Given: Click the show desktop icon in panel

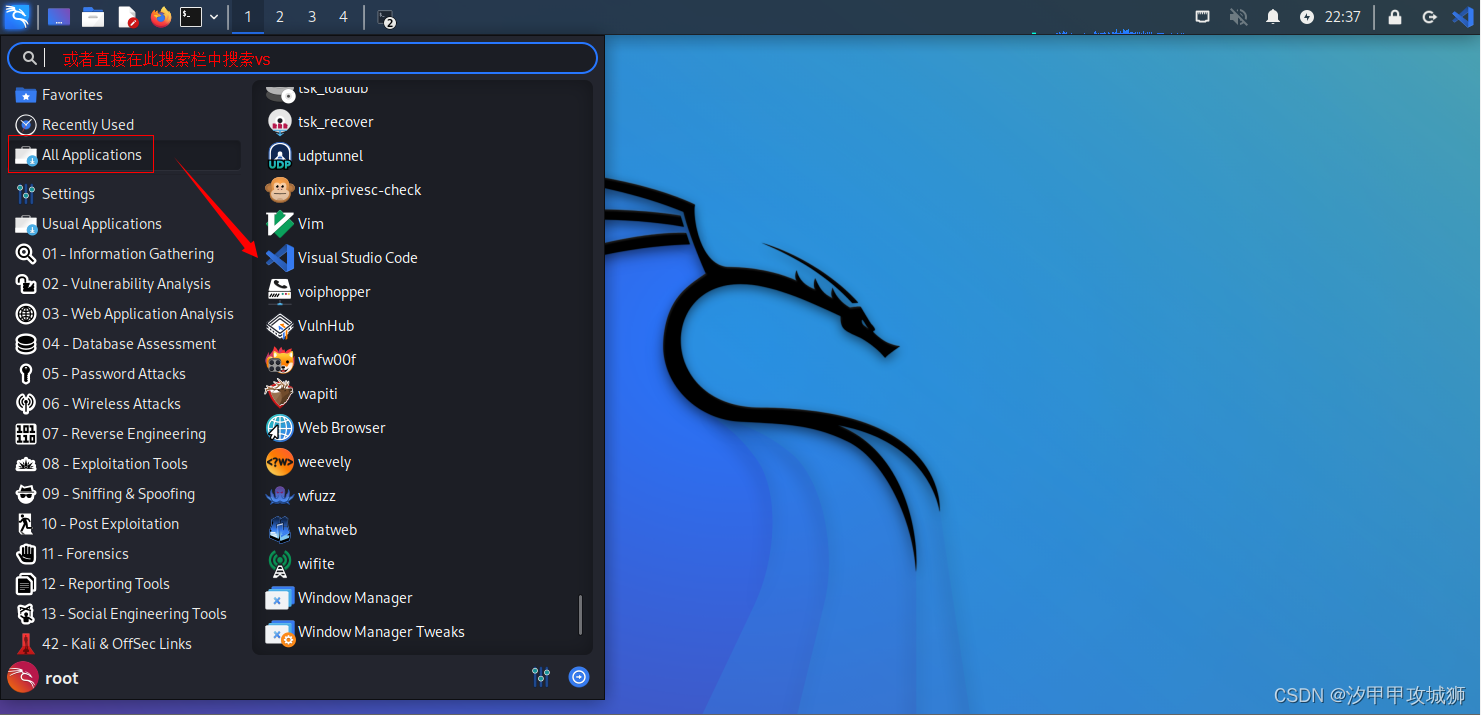Looking at the screenshot, I should (x=59, y=17).
